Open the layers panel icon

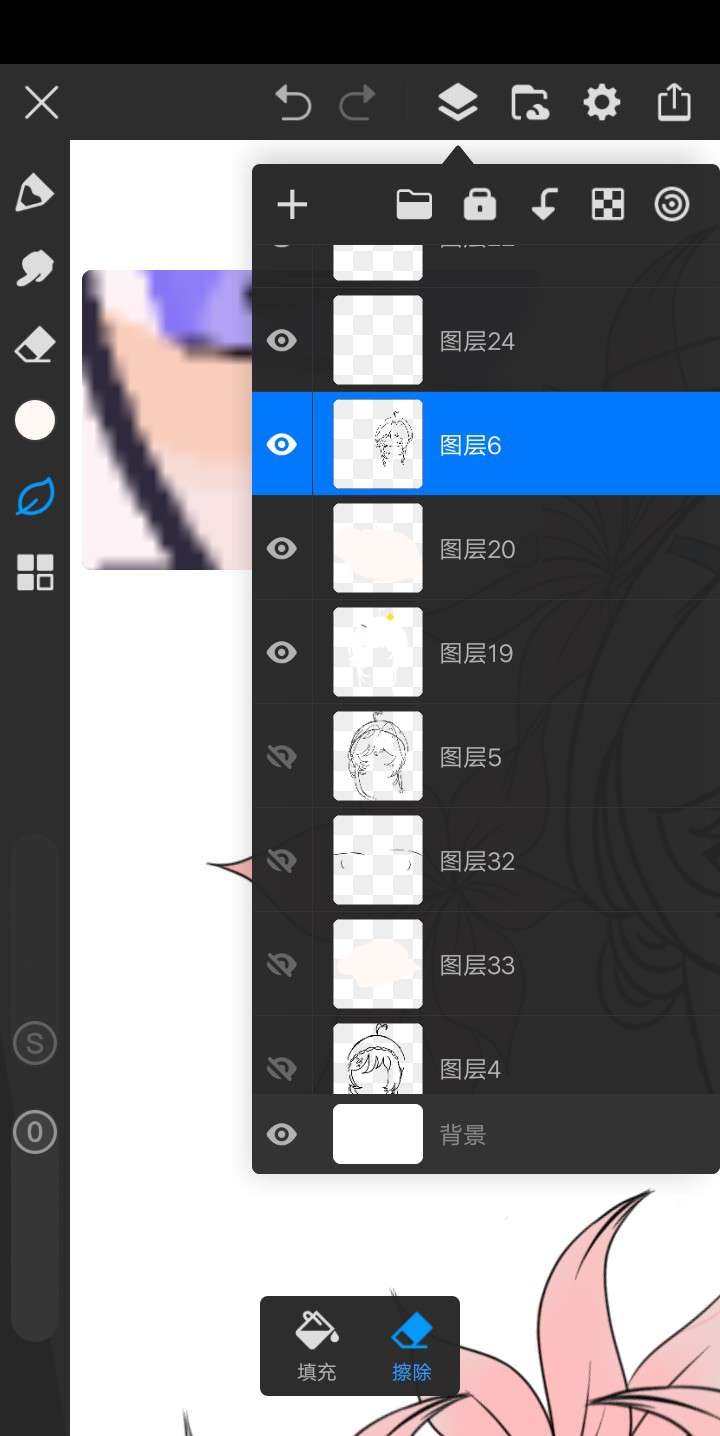click(x=457, y=102)
